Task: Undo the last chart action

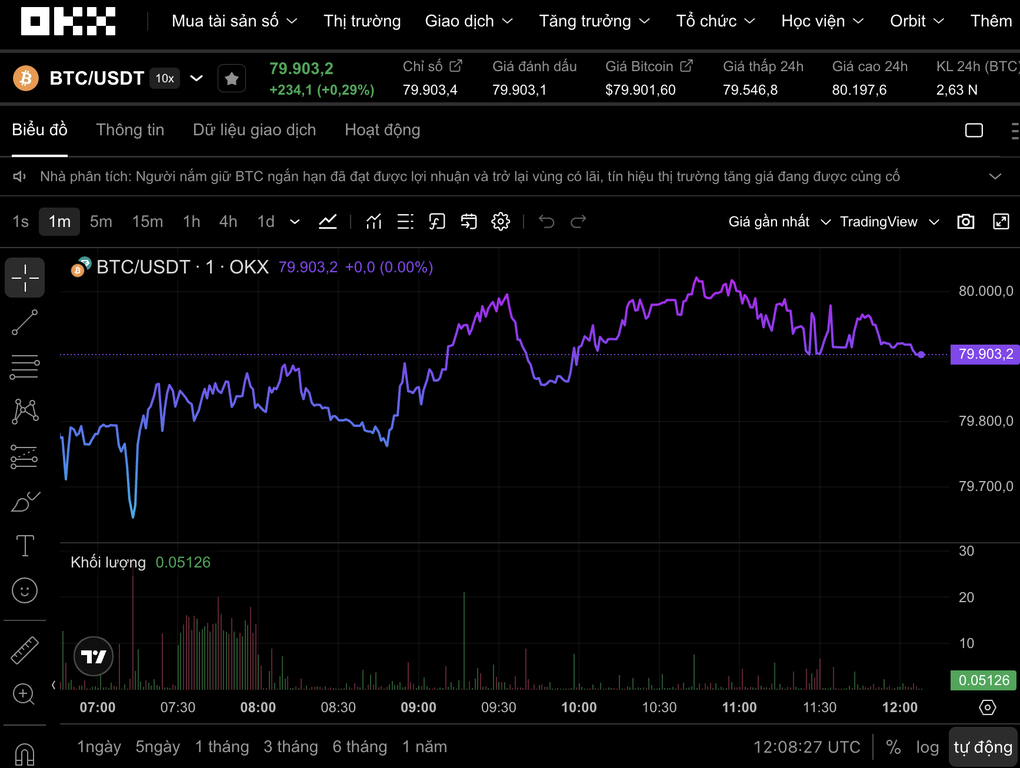Action: [546, 222]
